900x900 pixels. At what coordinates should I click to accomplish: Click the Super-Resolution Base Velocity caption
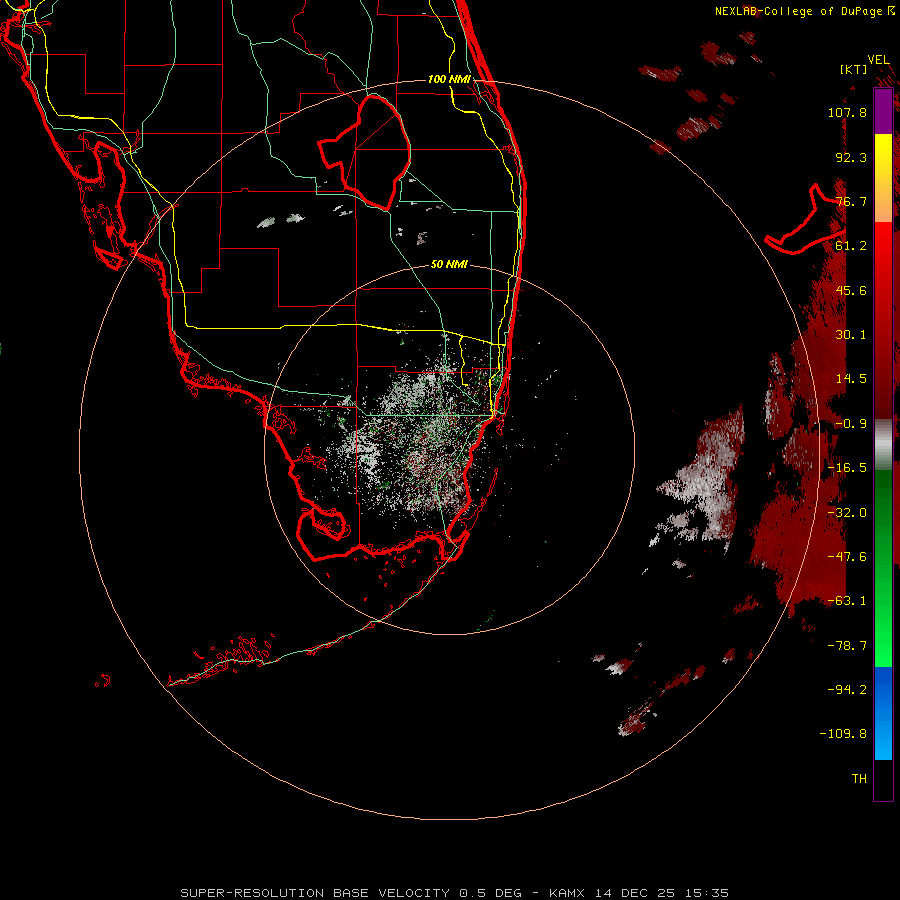coord(455,893)
